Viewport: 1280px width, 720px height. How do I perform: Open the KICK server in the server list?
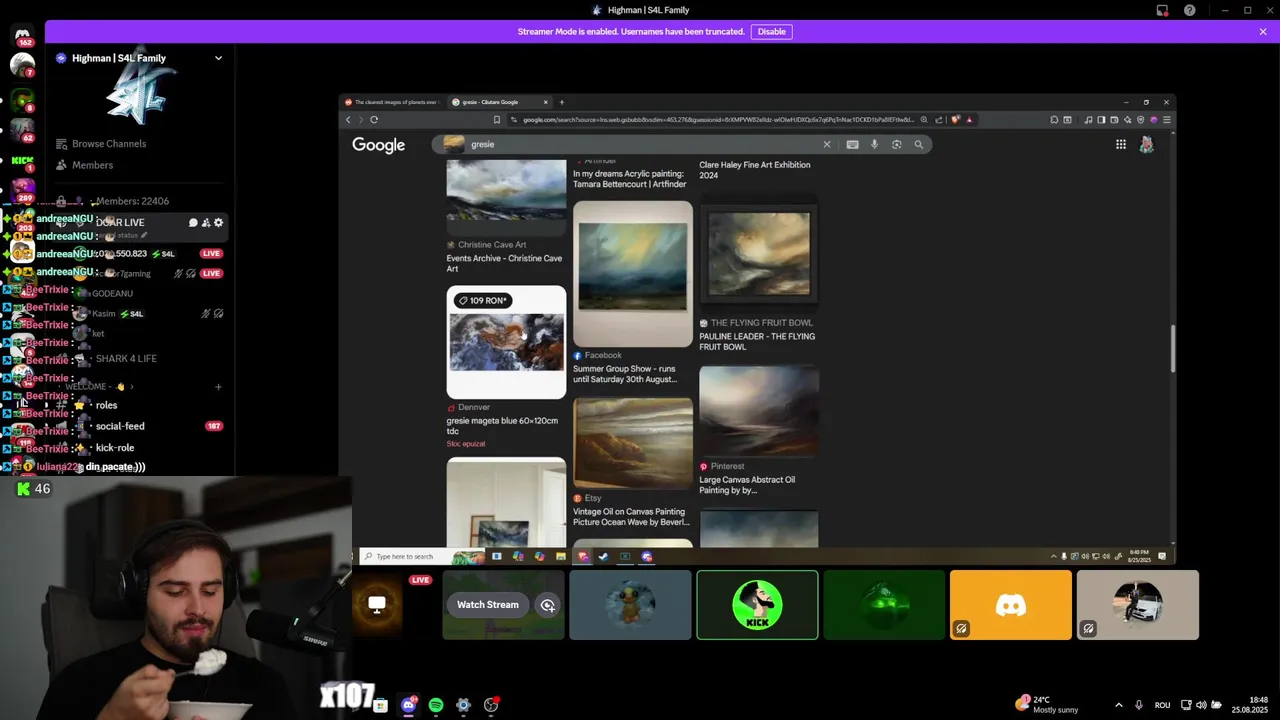pyautogui.click(x=22, y=160)
